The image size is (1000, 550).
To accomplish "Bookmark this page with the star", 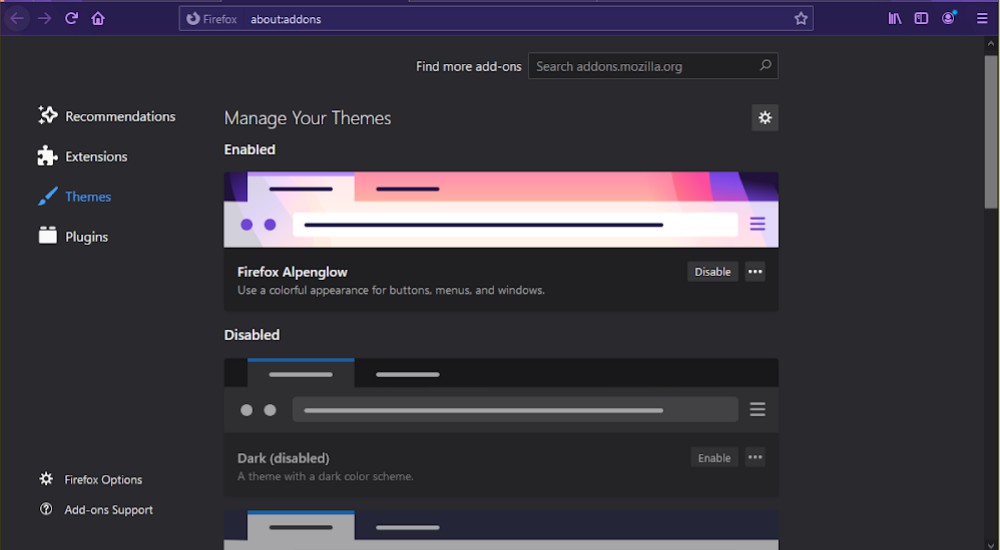I will pyautogui.click(x=801, y=19).
